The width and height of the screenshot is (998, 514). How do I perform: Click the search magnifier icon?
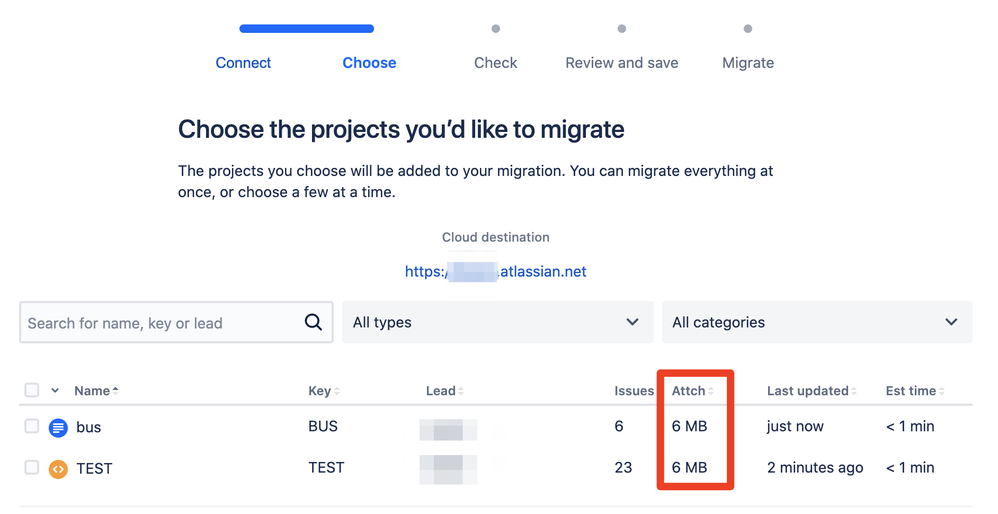pos(313,322)
